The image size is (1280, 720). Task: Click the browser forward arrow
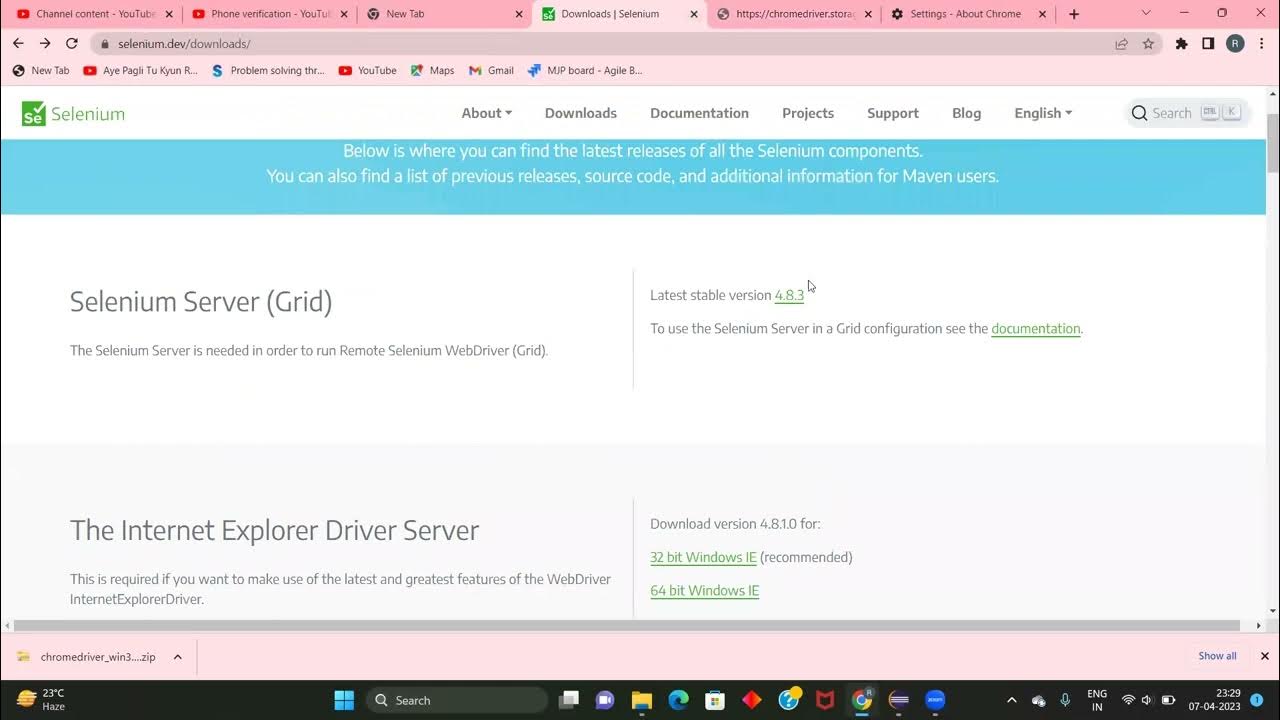coord(45,43)
